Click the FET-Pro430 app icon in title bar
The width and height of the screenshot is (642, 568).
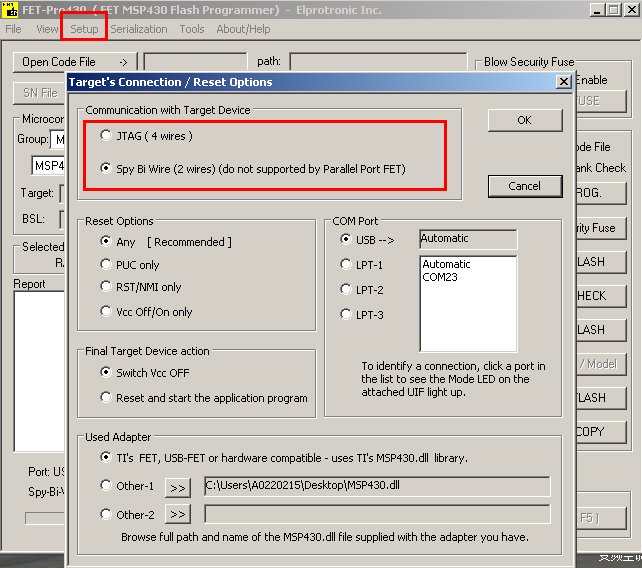(x=9, y=9)
